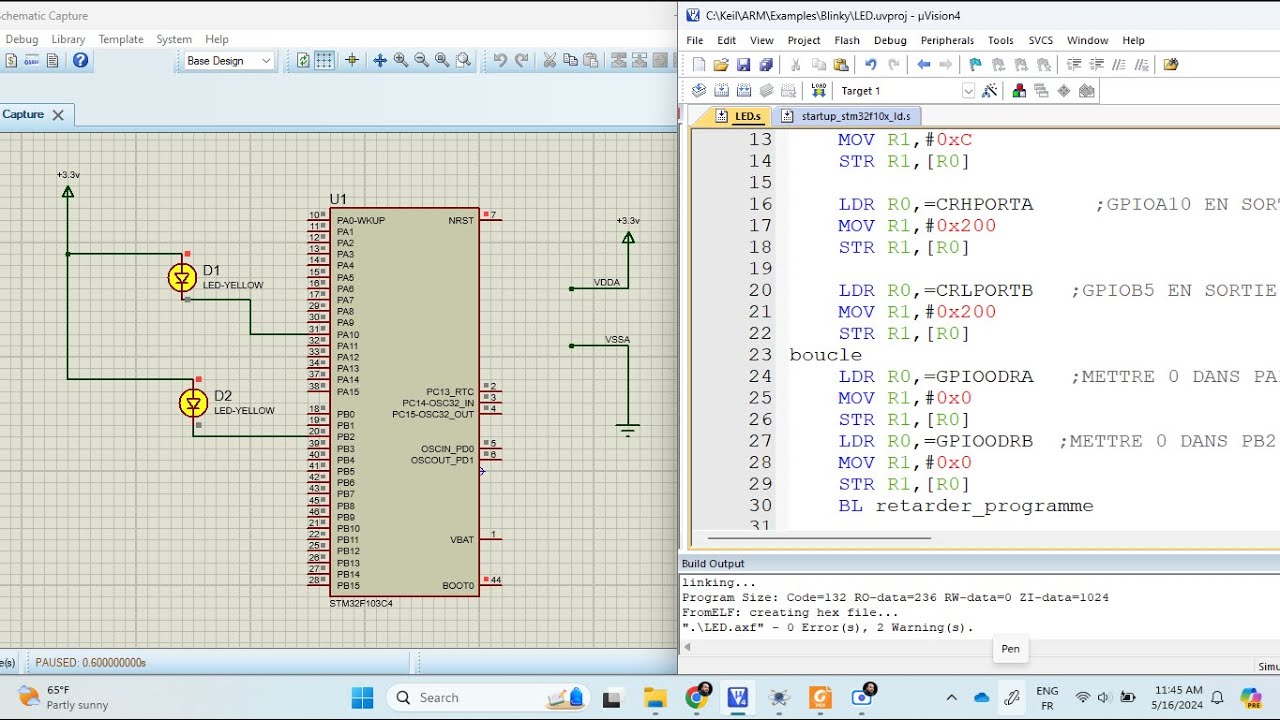This screenshot has width=1280, height=720.
Task: Click the origin crosshair icon in Proteus
Action: point(352,60)
